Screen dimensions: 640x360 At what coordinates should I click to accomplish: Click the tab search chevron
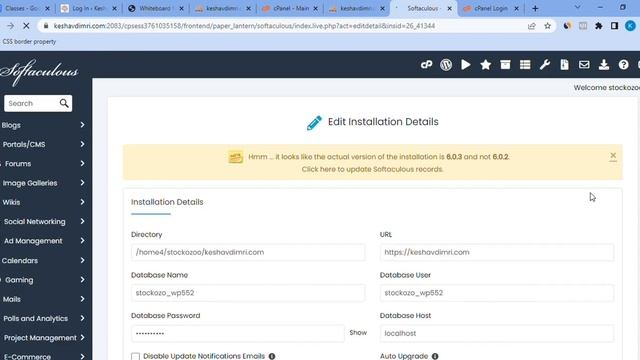click(577, 7)
